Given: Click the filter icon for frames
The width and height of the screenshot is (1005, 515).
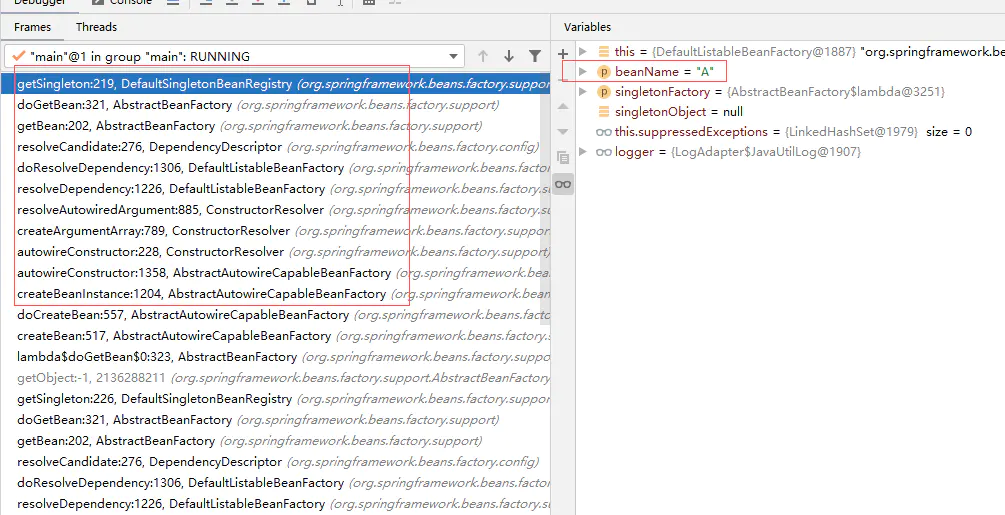Looking at the screenshot, I should (535, 56).
